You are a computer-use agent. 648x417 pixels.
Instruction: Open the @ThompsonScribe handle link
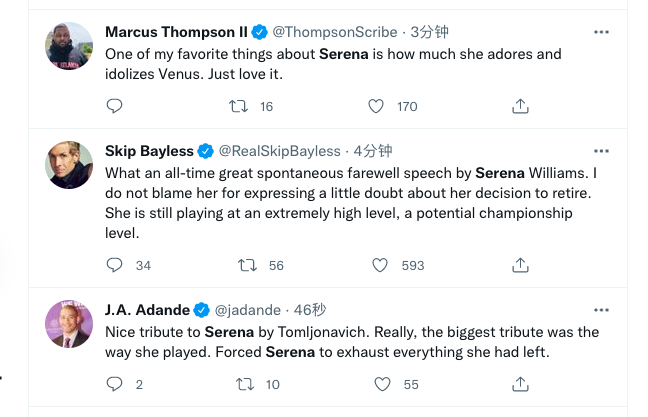point(335,32)
